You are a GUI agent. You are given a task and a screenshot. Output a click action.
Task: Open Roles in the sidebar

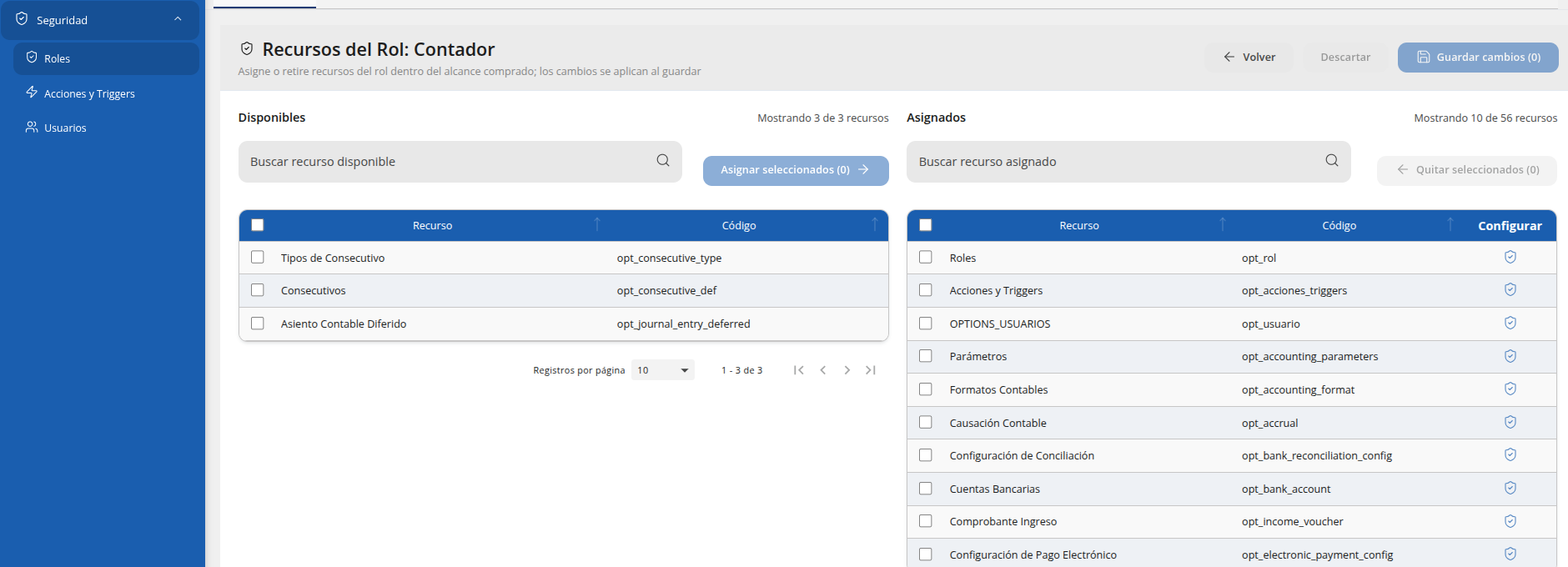[106, 58]
